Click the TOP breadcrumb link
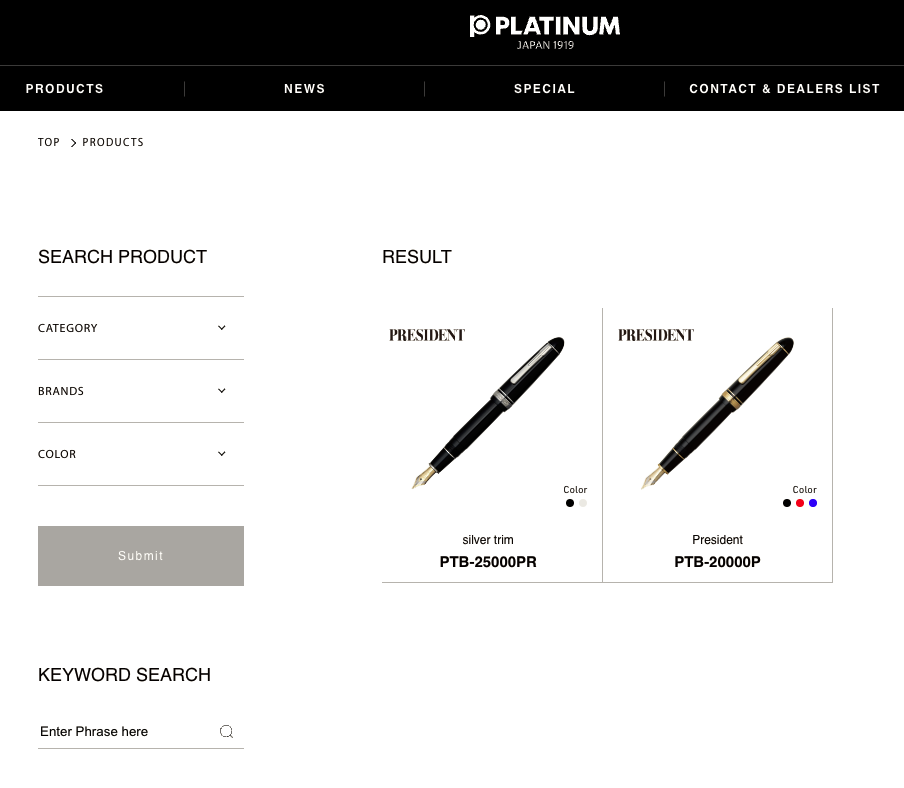This screenshot has width=904, height=788. 49,143
